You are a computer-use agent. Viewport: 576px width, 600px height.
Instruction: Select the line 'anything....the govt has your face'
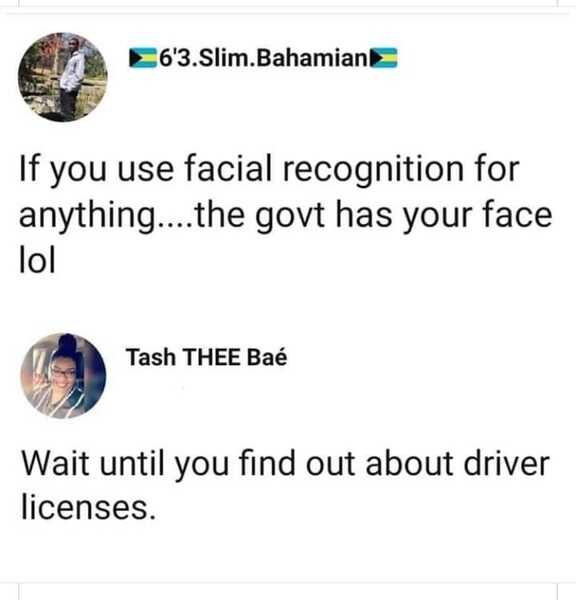286,215
